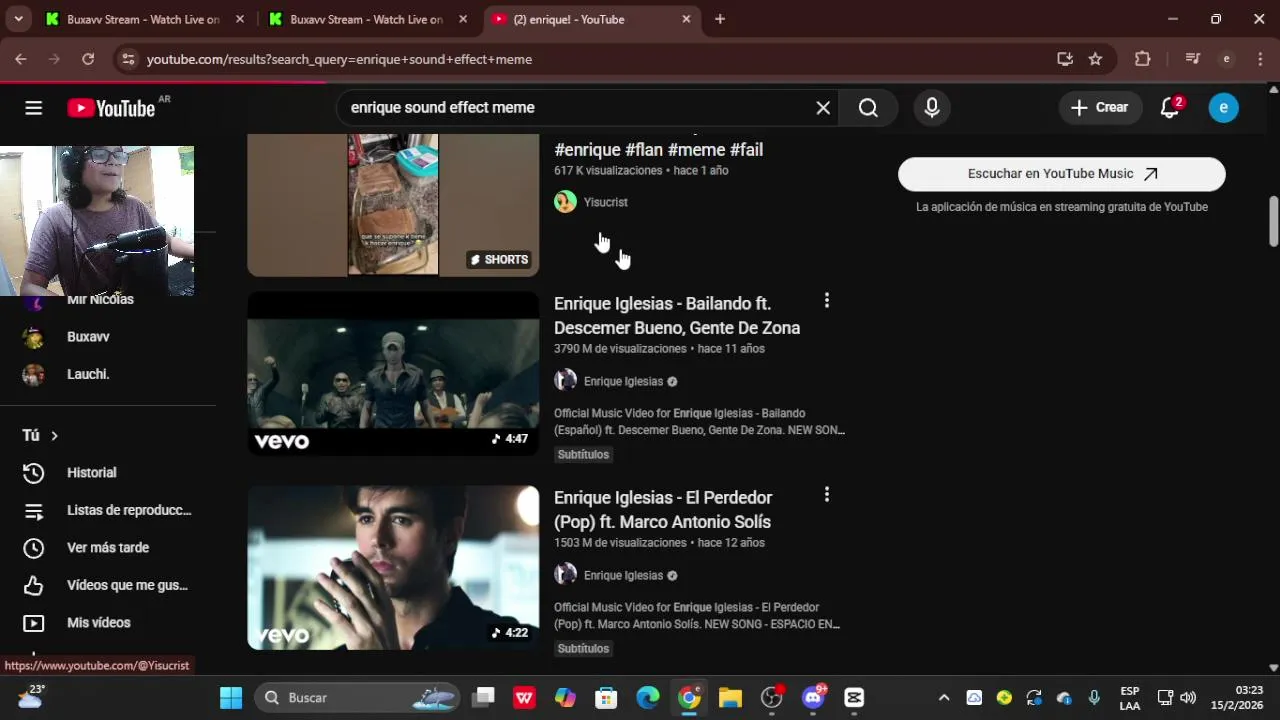Open File Explorer from taskbar
Screen dimensions: 1280x720
click(x=730, y=698)
